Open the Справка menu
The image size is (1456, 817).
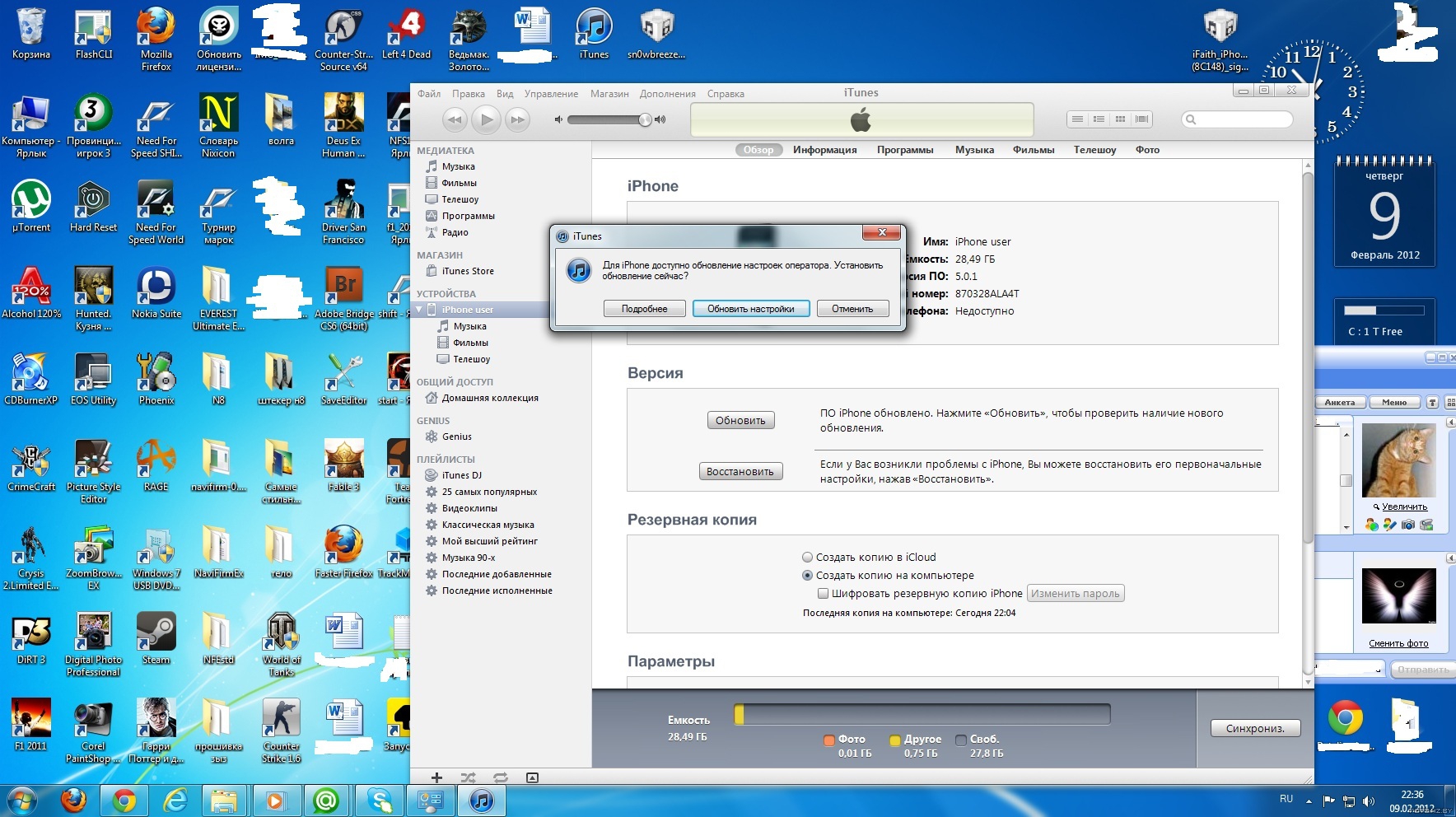click(x=726, y=94)
